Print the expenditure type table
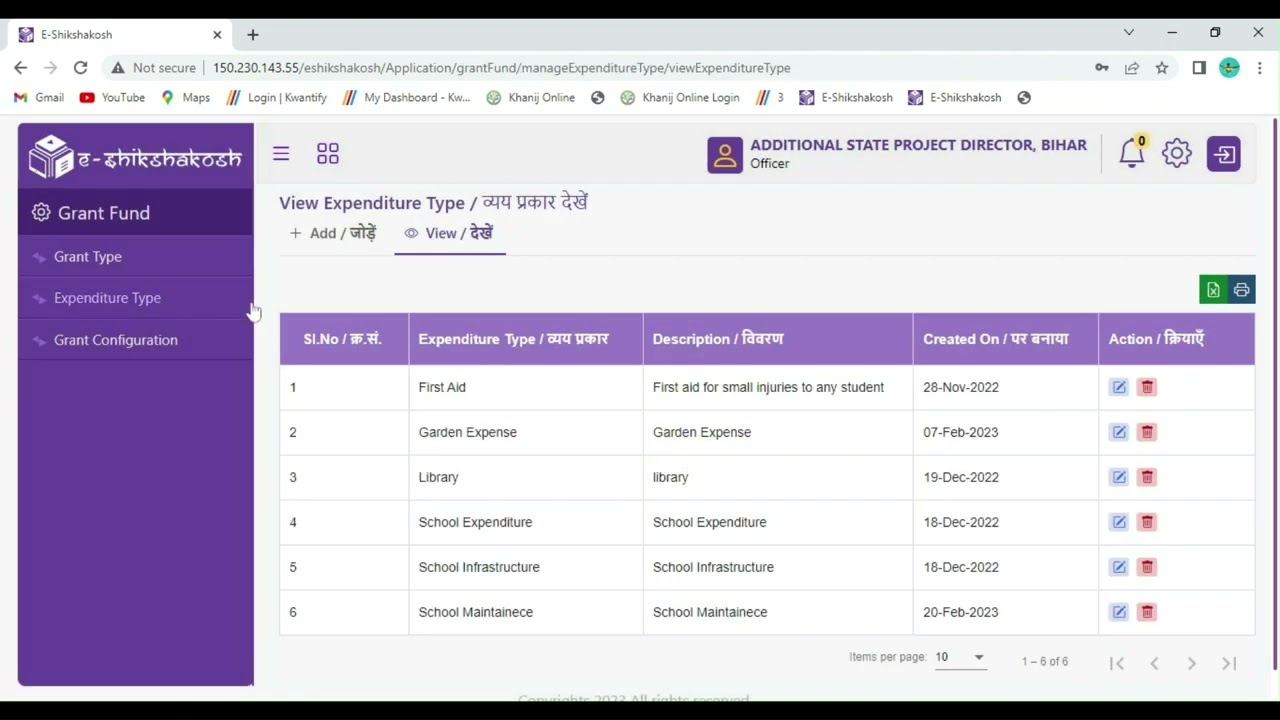 click(x=1241, y=290)
